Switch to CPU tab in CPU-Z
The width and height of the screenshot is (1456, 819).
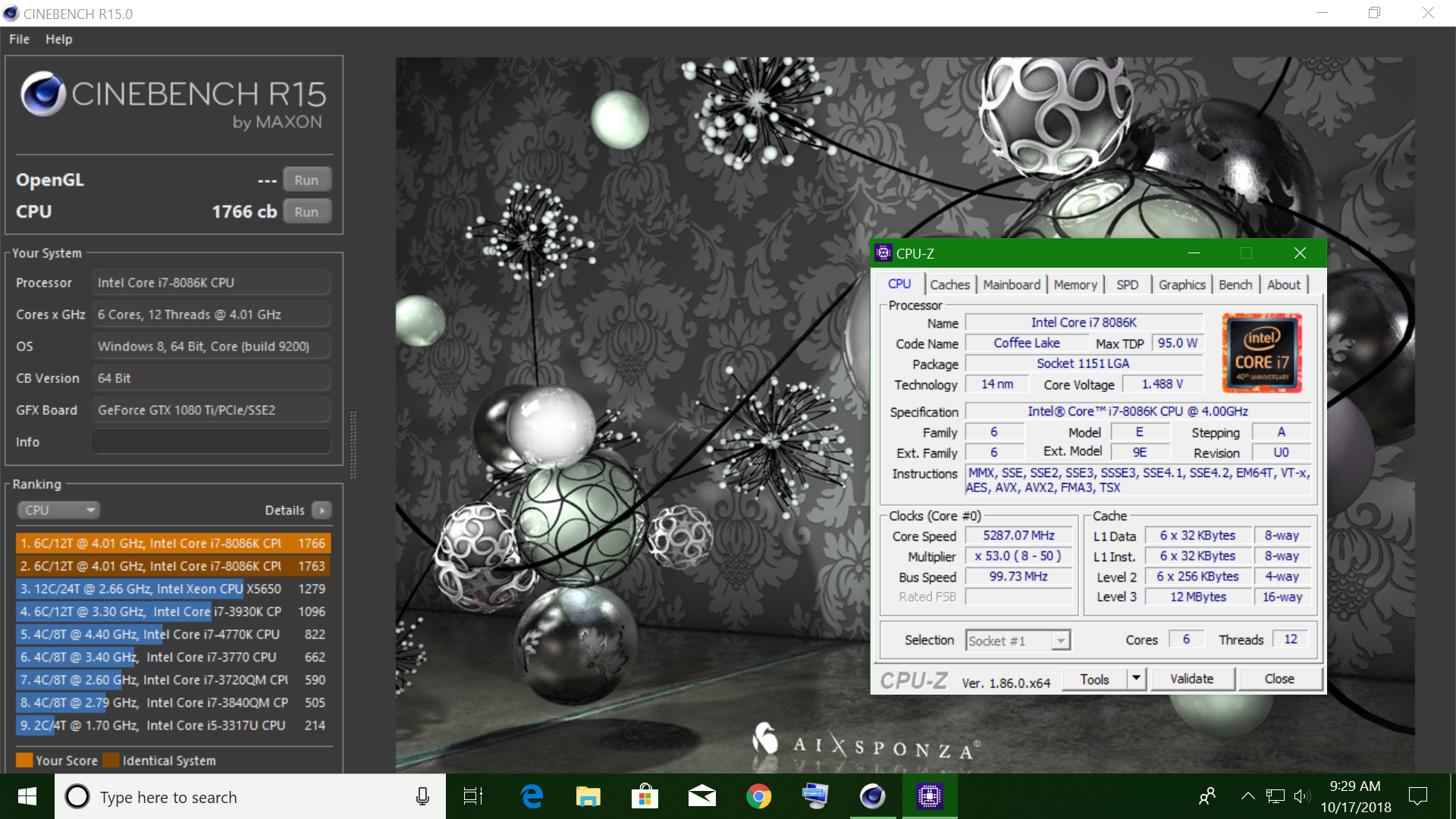pos(899,284)
